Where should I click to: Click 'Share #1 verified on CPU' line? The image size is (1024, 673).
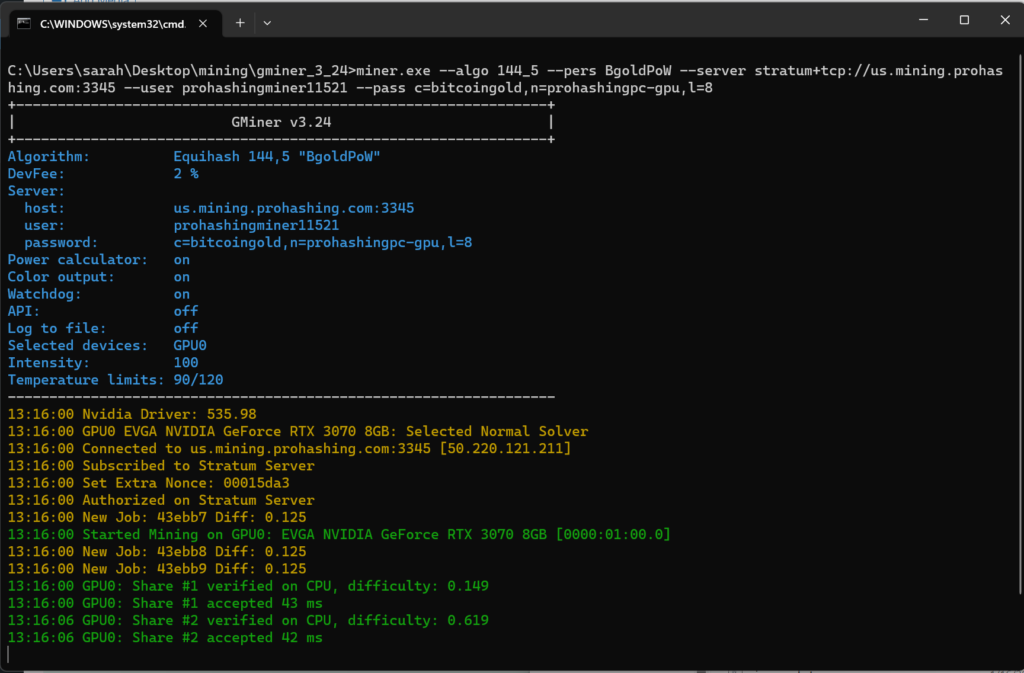(248, 586)
